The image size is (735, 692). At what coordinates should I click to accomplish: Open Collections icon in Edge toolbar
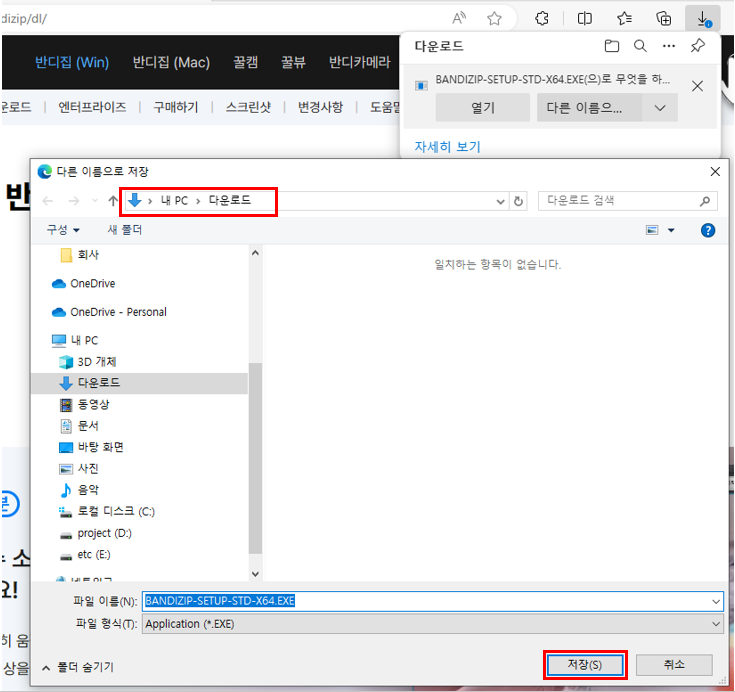click(663, 19)
